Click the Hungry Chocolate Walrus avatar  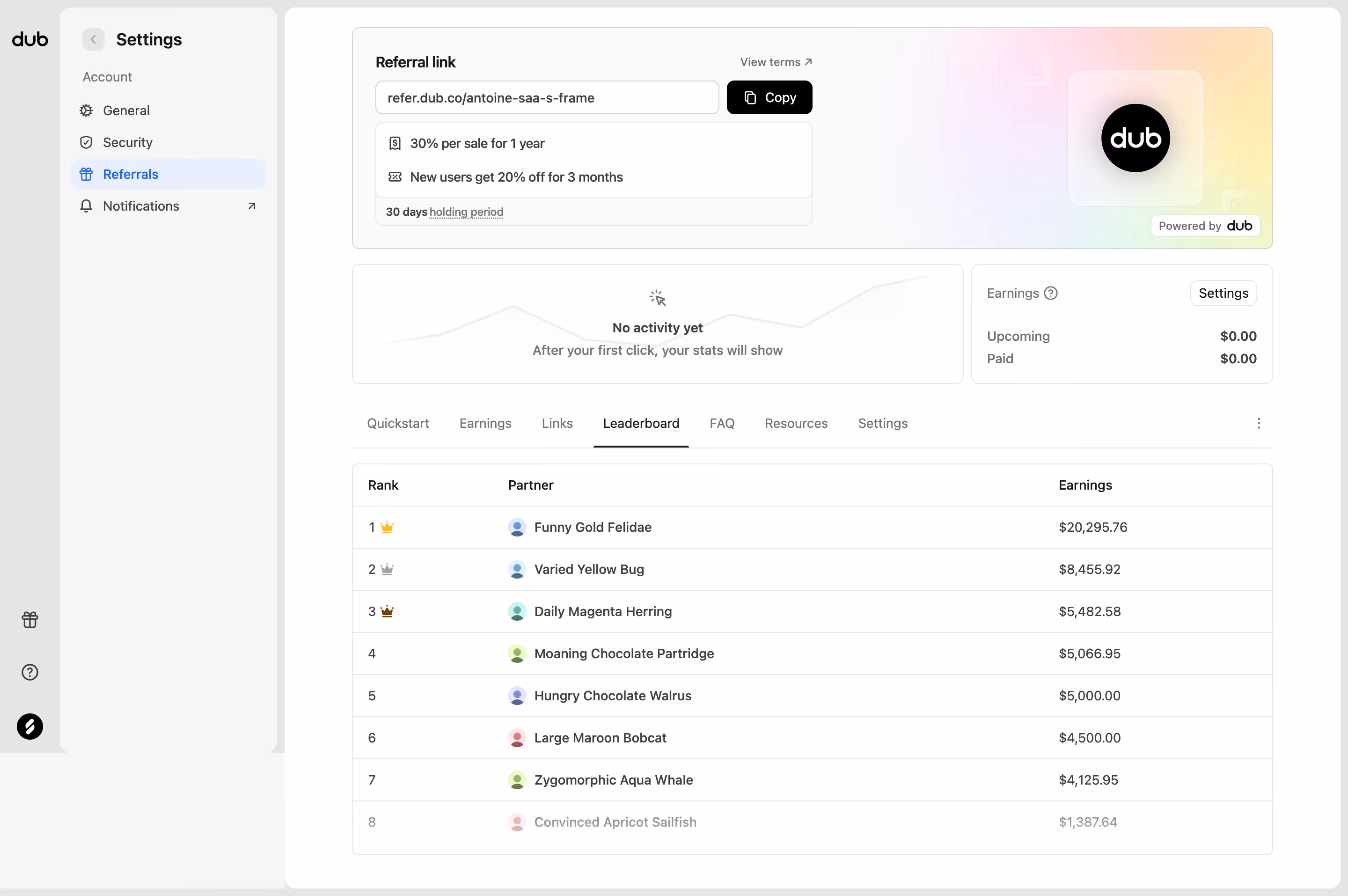click(517, 696)
